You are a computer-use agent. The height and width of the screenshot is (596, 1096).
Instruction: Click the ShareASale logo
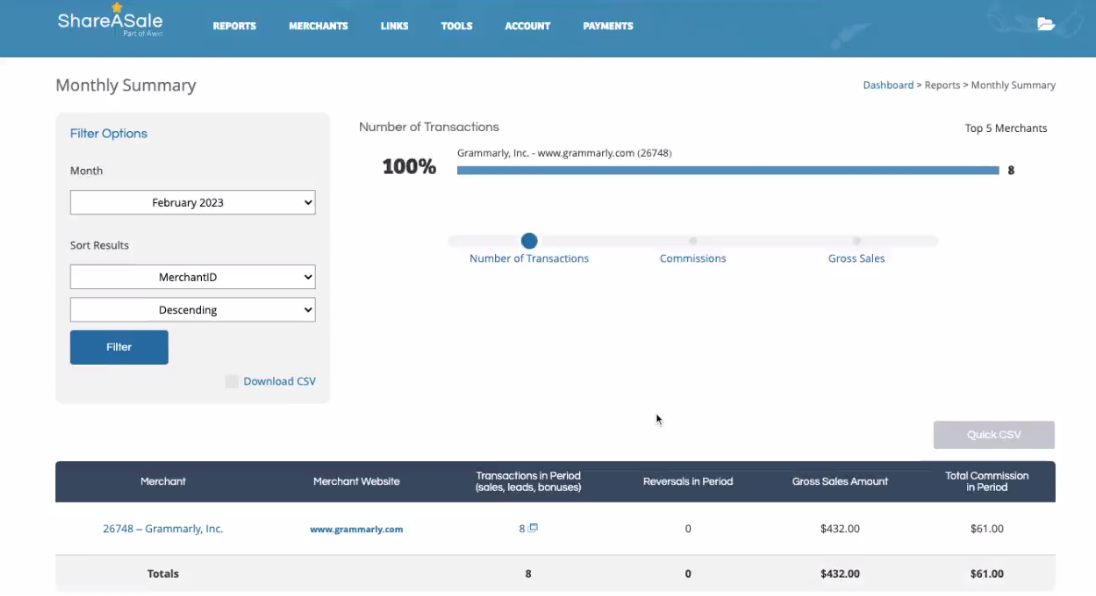coord(110,21)
